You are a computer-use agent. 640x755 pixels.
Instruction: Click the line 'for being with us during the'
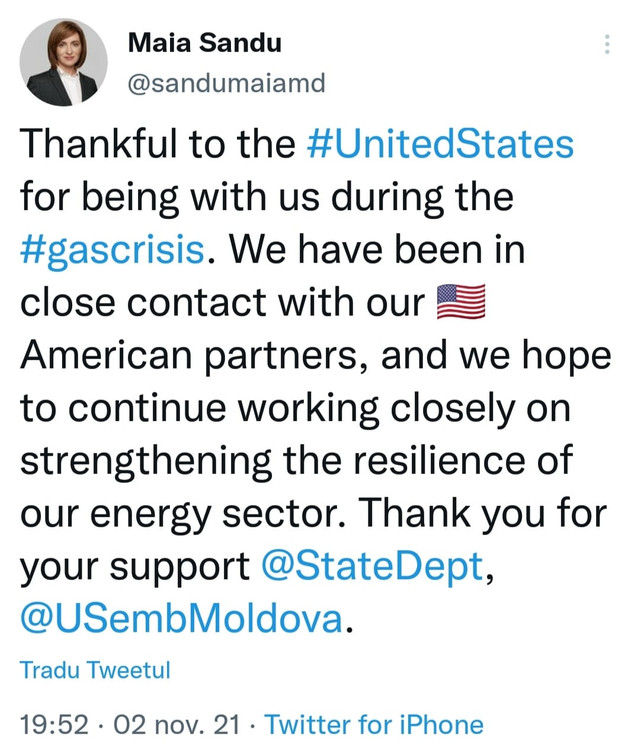coord(267,197)
